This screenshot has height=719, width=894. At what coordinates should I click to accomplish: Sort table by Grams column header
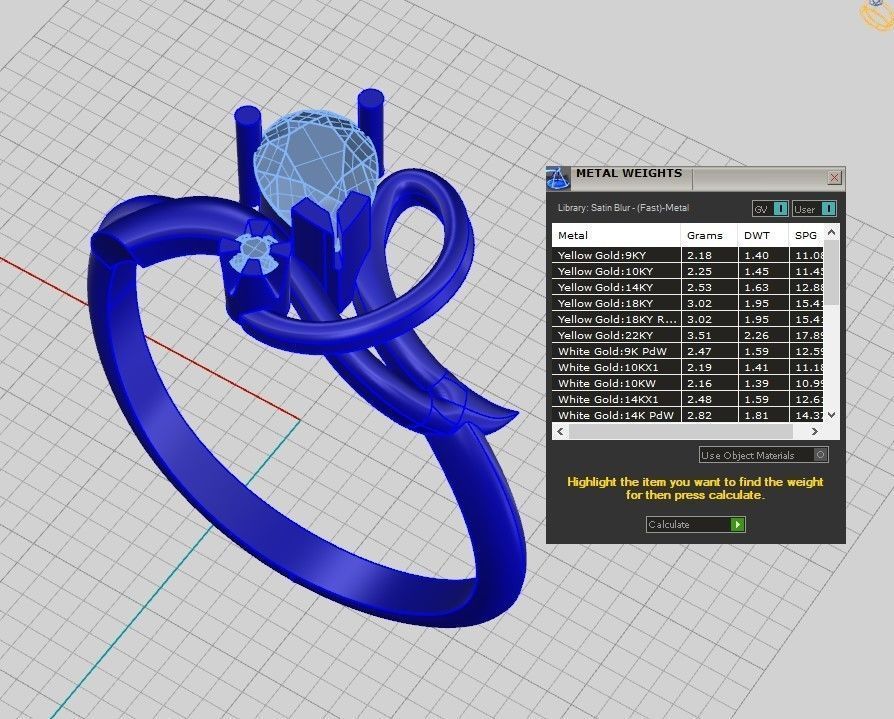[709, 235]
